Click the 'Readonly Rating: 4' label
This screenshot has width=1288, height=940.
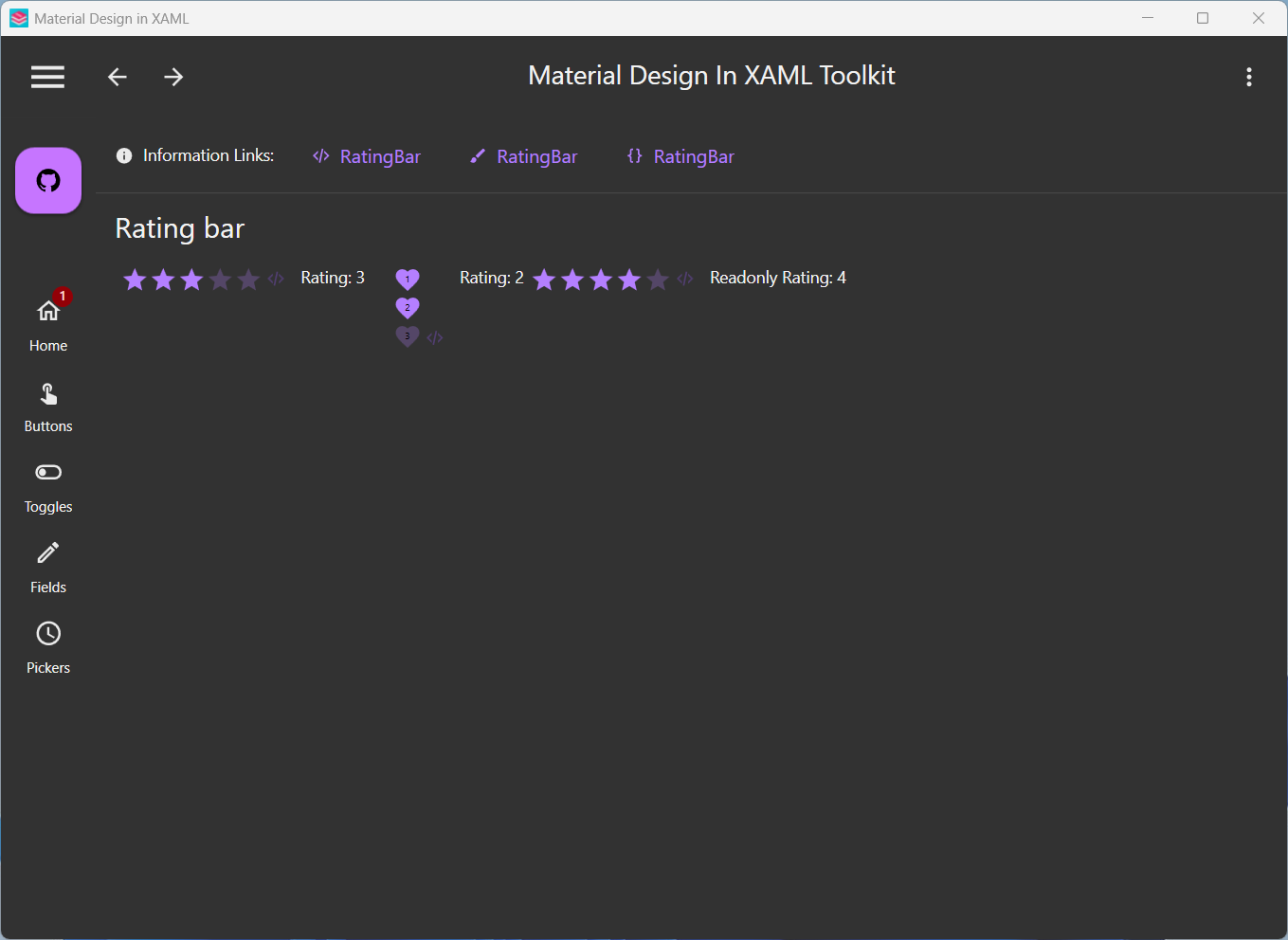pyautogui.click(x=778, y=278)
